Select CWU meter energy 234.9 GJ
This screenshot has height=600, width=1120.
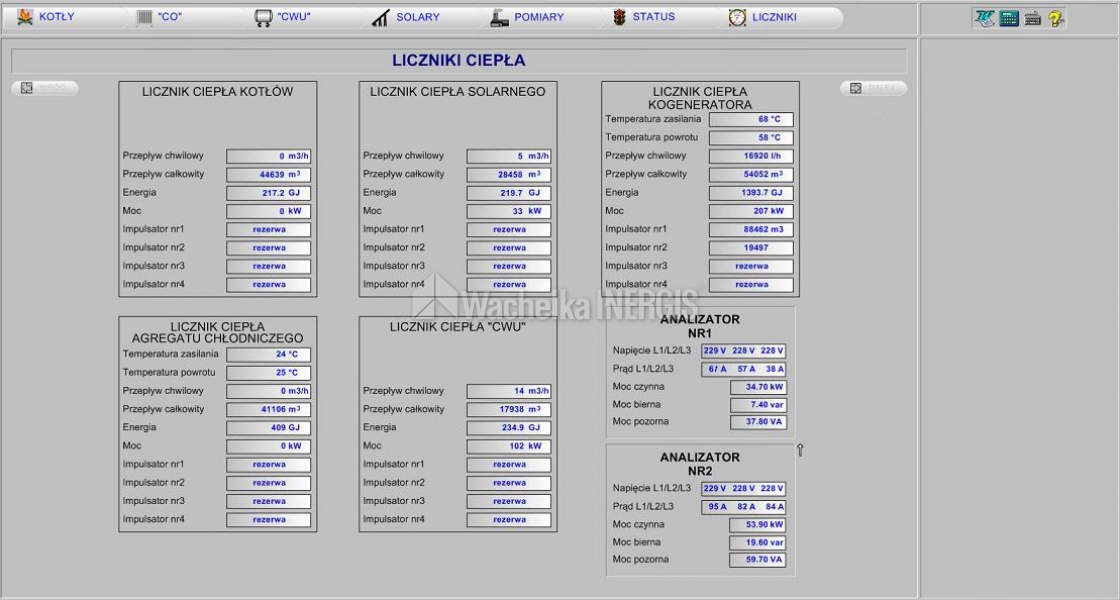point(509,429)
